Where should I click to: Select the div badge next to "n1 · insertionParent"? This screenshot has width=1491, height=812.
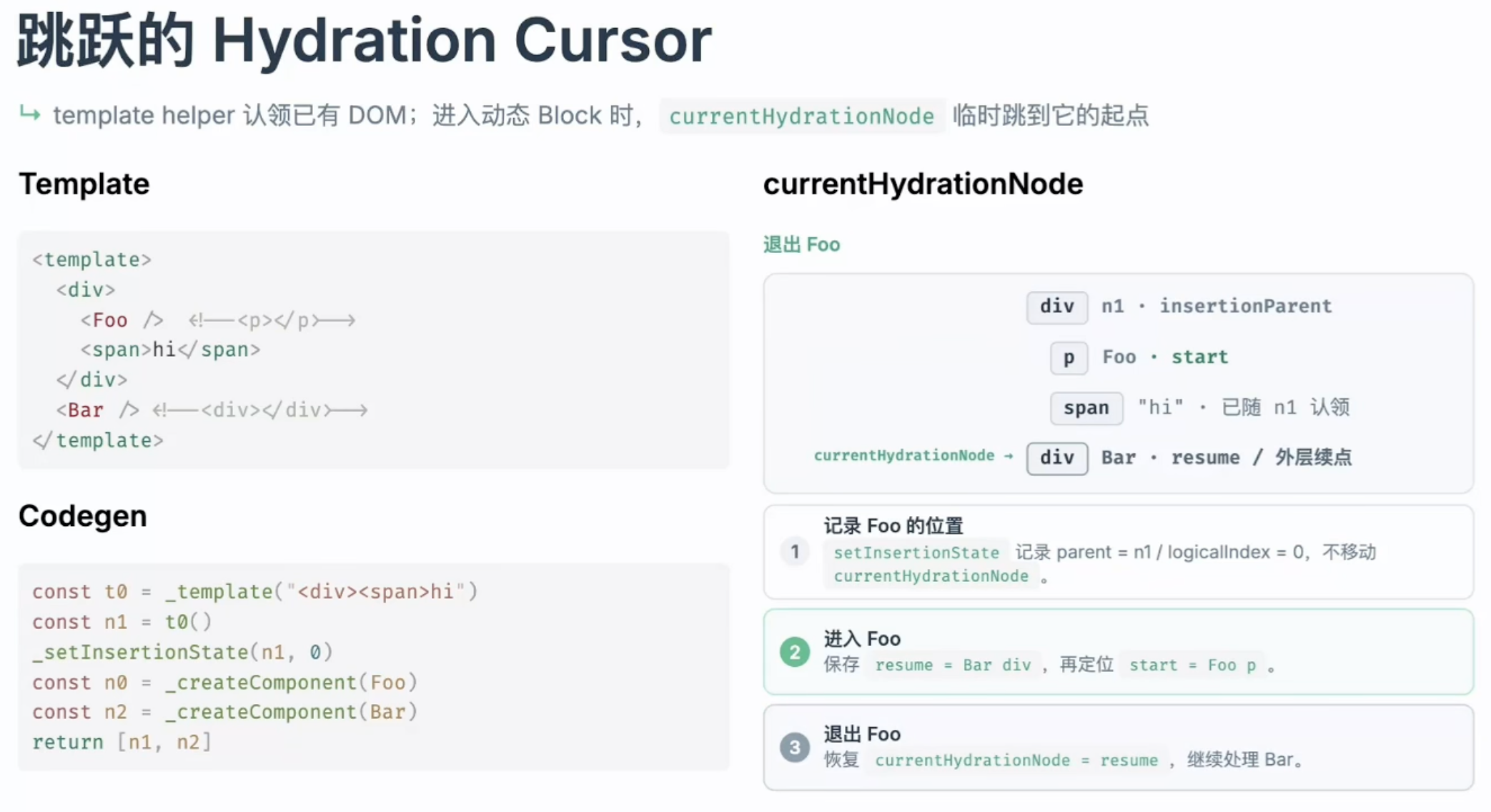point(1057,307)
